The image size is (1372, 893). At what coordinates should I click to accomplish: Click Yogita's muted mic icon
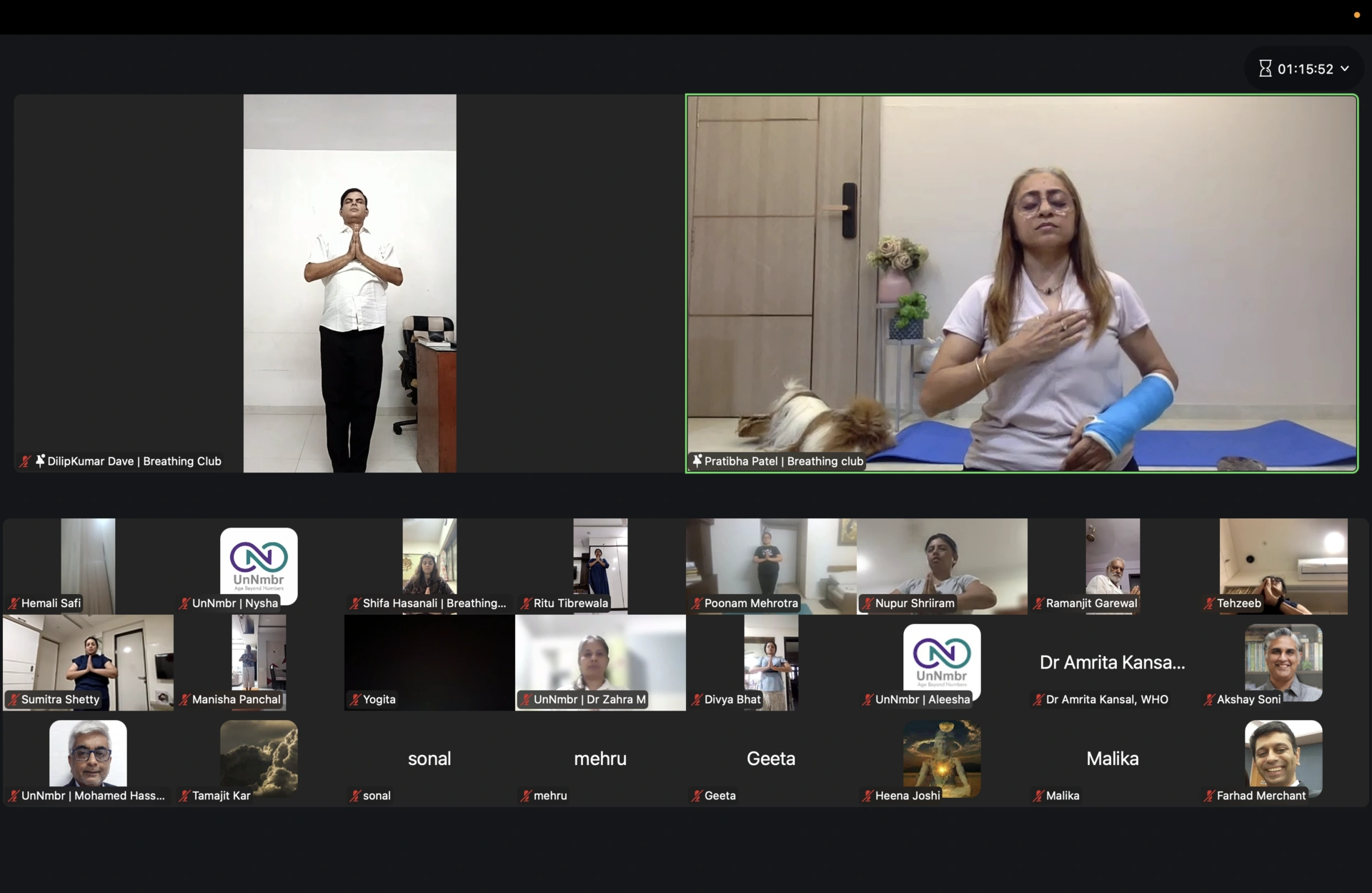point(354,699)
